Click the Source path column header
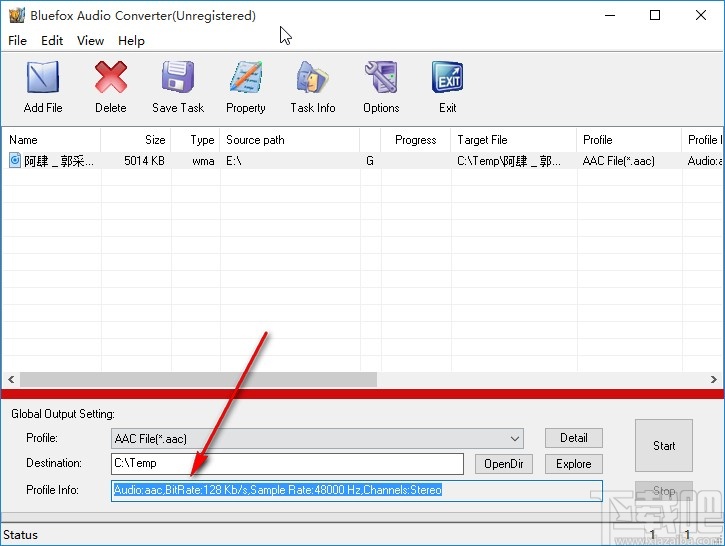The height and width of the screenshot is (546, 725). pos(289,140)
